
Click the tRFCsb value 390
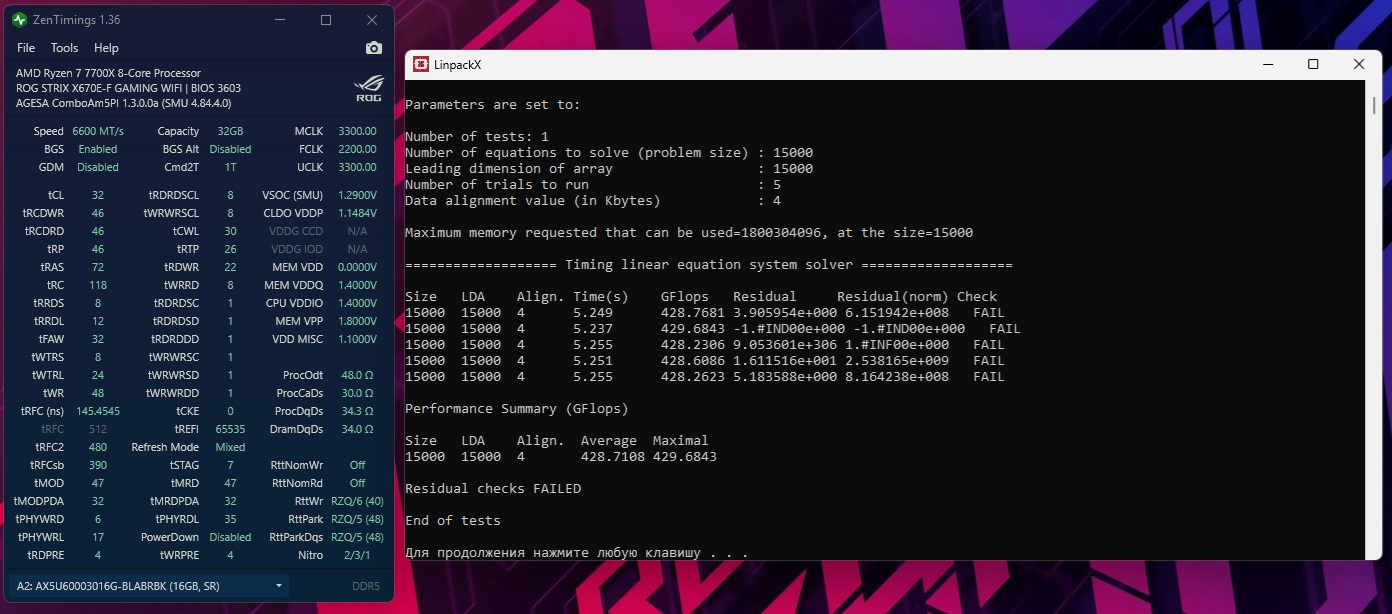[x=98, y=465]
